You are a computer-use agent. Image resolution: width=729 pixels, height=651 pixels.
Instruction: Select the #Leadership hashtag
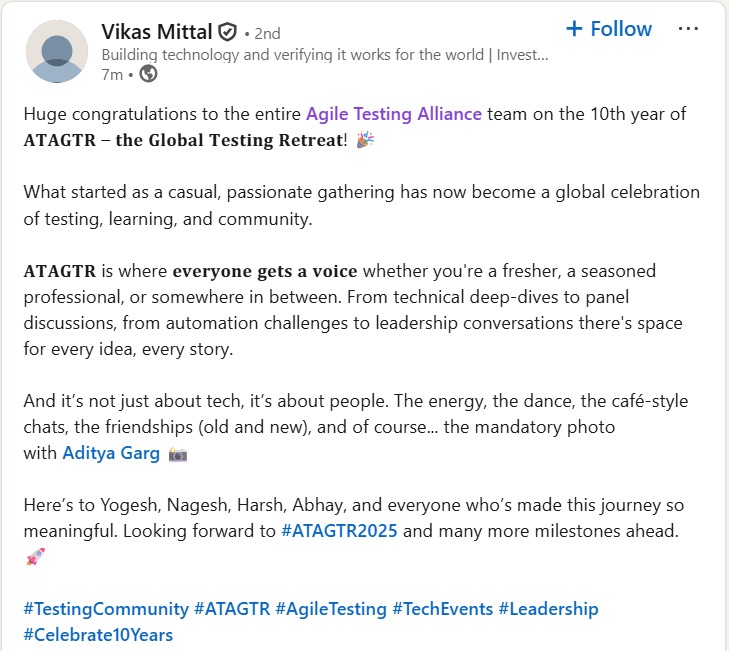[548, 609]
